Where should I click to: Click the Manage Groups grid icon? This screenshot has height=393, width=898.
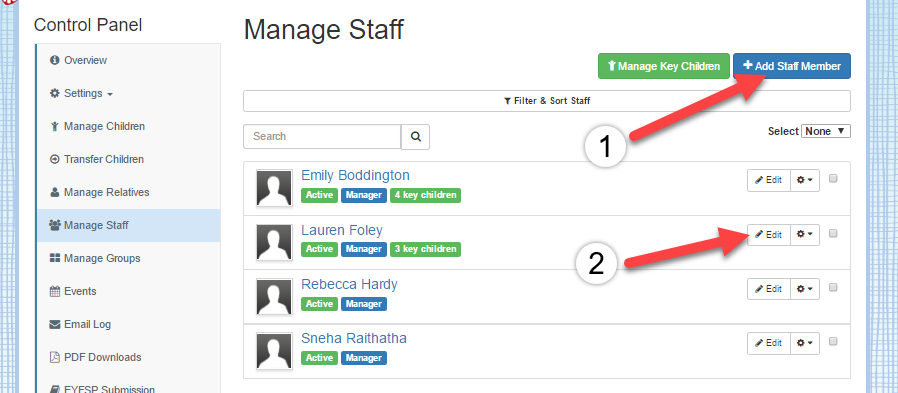[55, 258]
